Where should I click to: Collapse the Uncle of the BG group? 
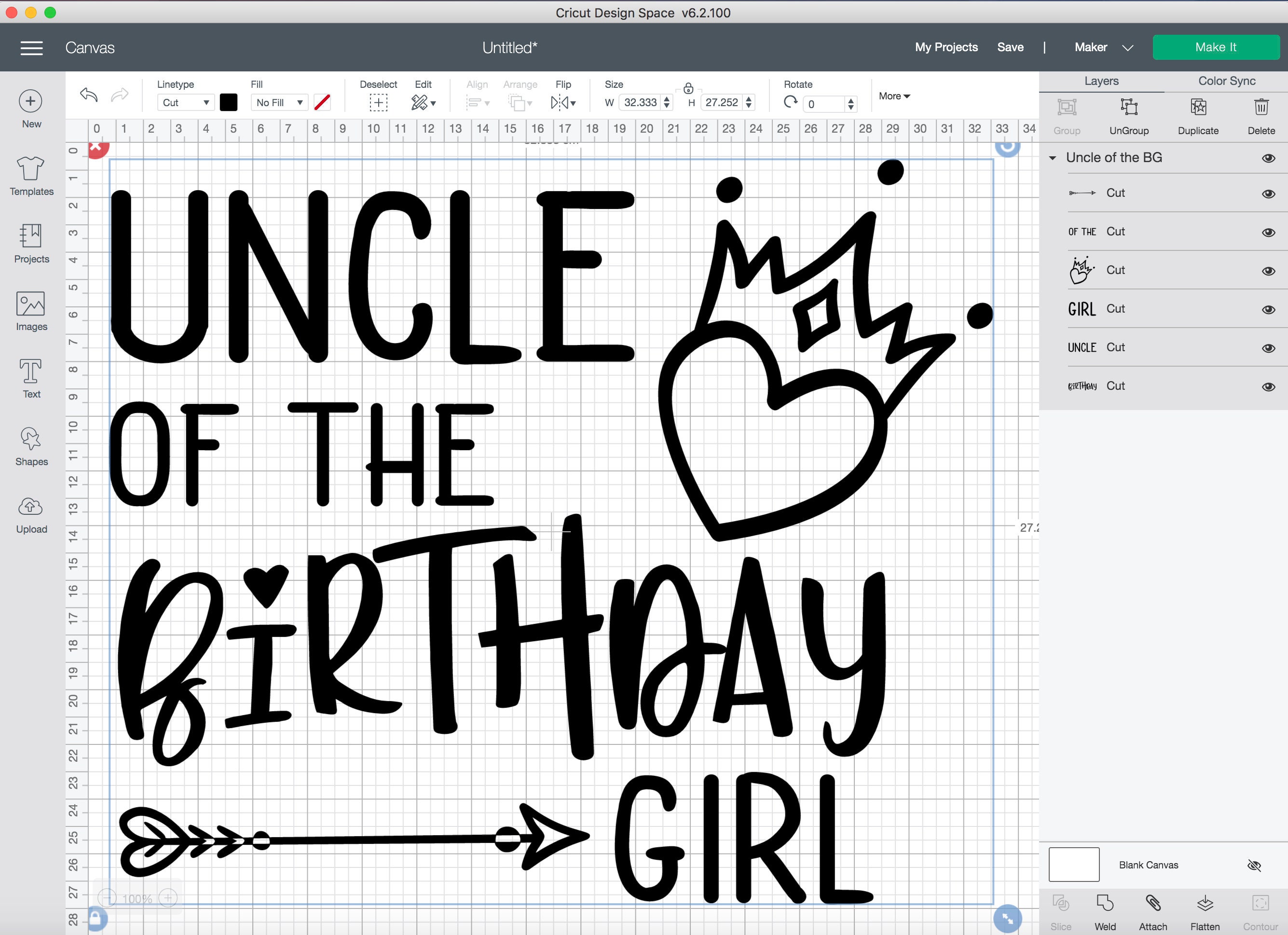[1053, 157]
